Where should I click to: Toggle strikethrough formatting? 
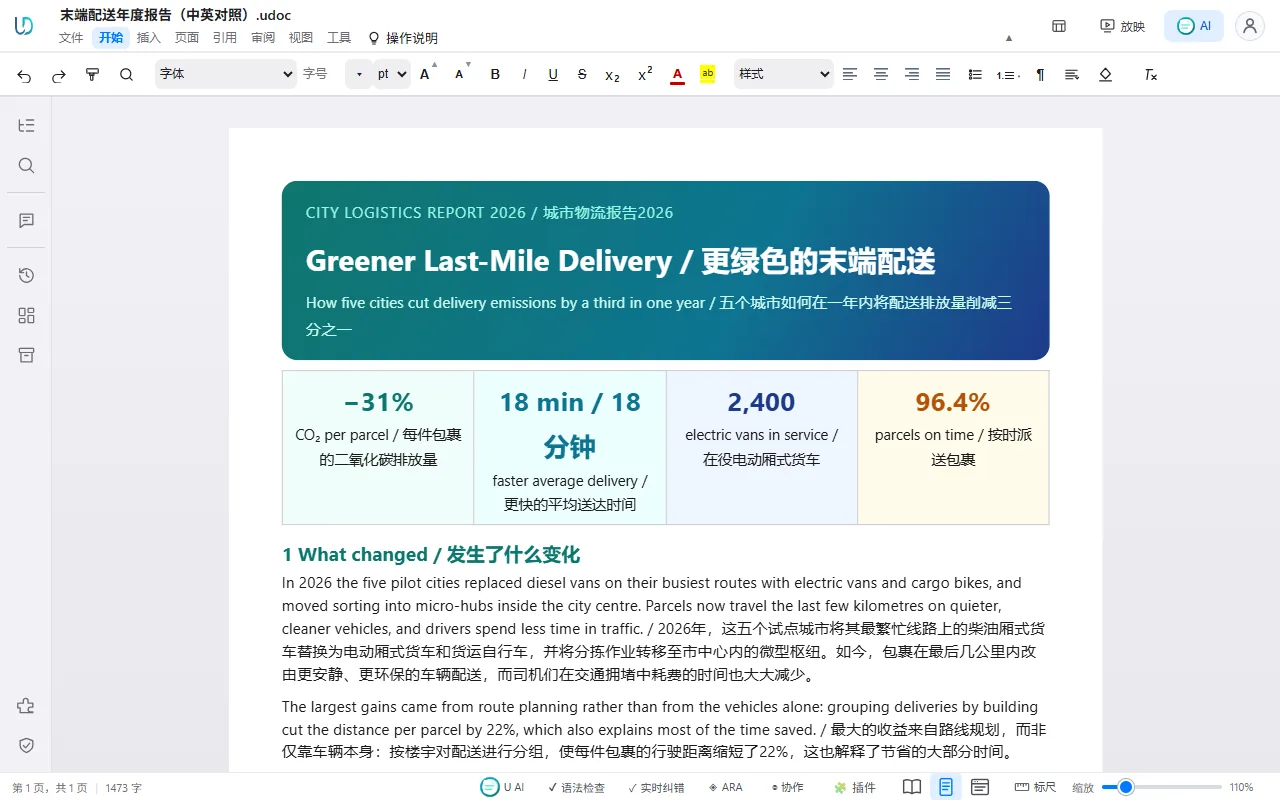582,75
